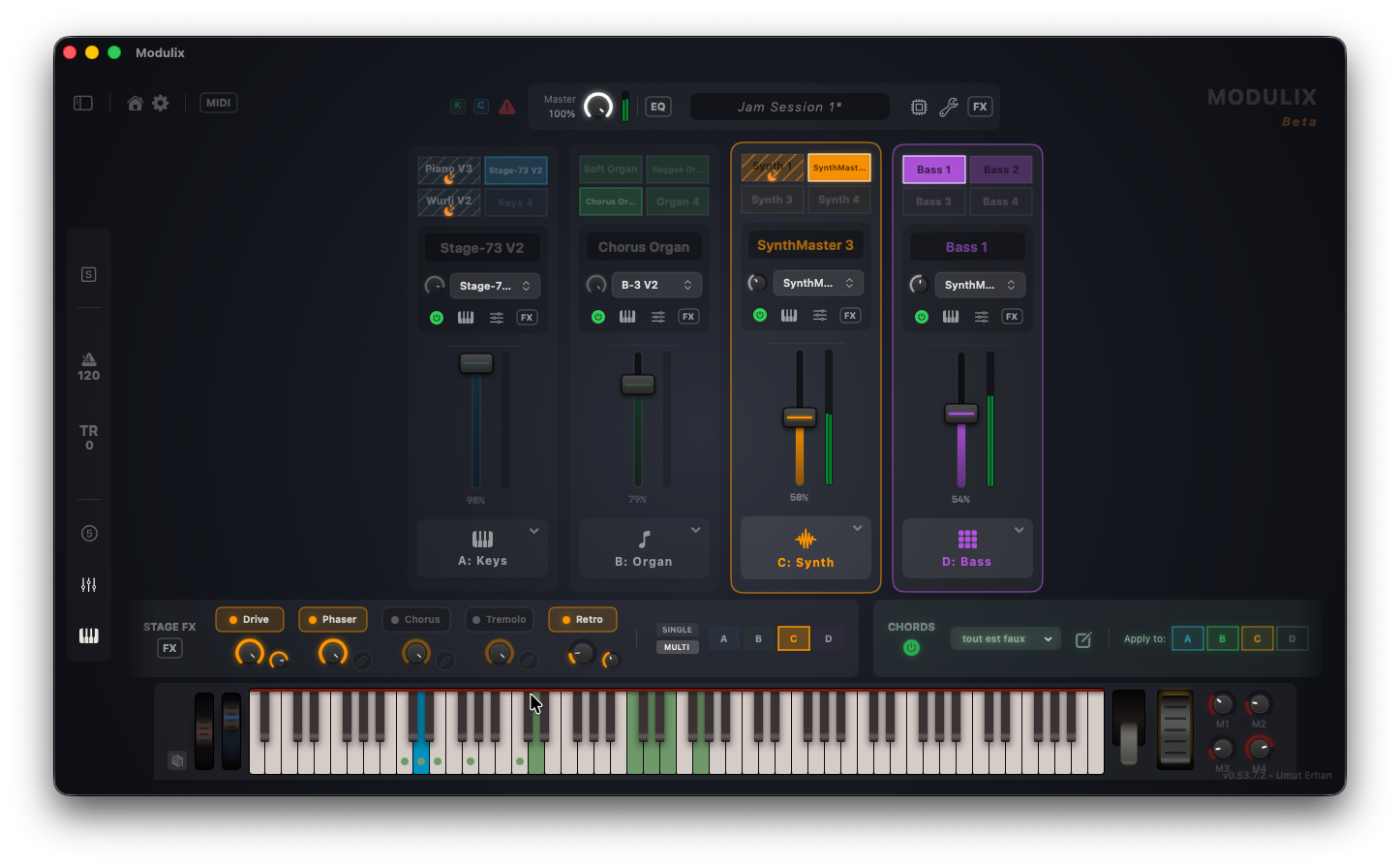The width and height of the screenshot is (1400, 867).
Task: Select the Synth 3 preset slot
Action: [x=773, y=200]
